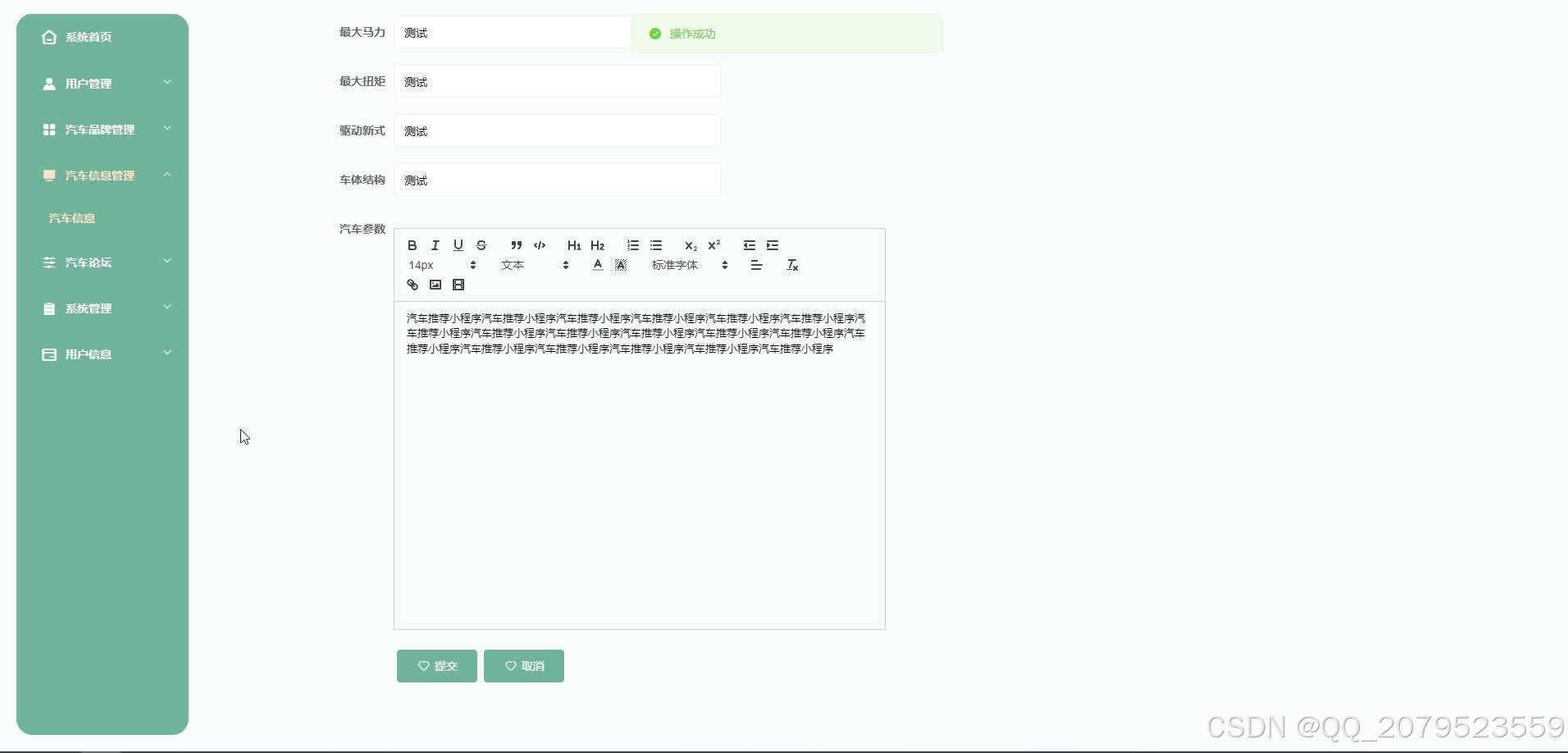This screenshot has height=753, width=1568.
Task: Toggle underline formatting in editor
Action: click(x=458, y=245)
